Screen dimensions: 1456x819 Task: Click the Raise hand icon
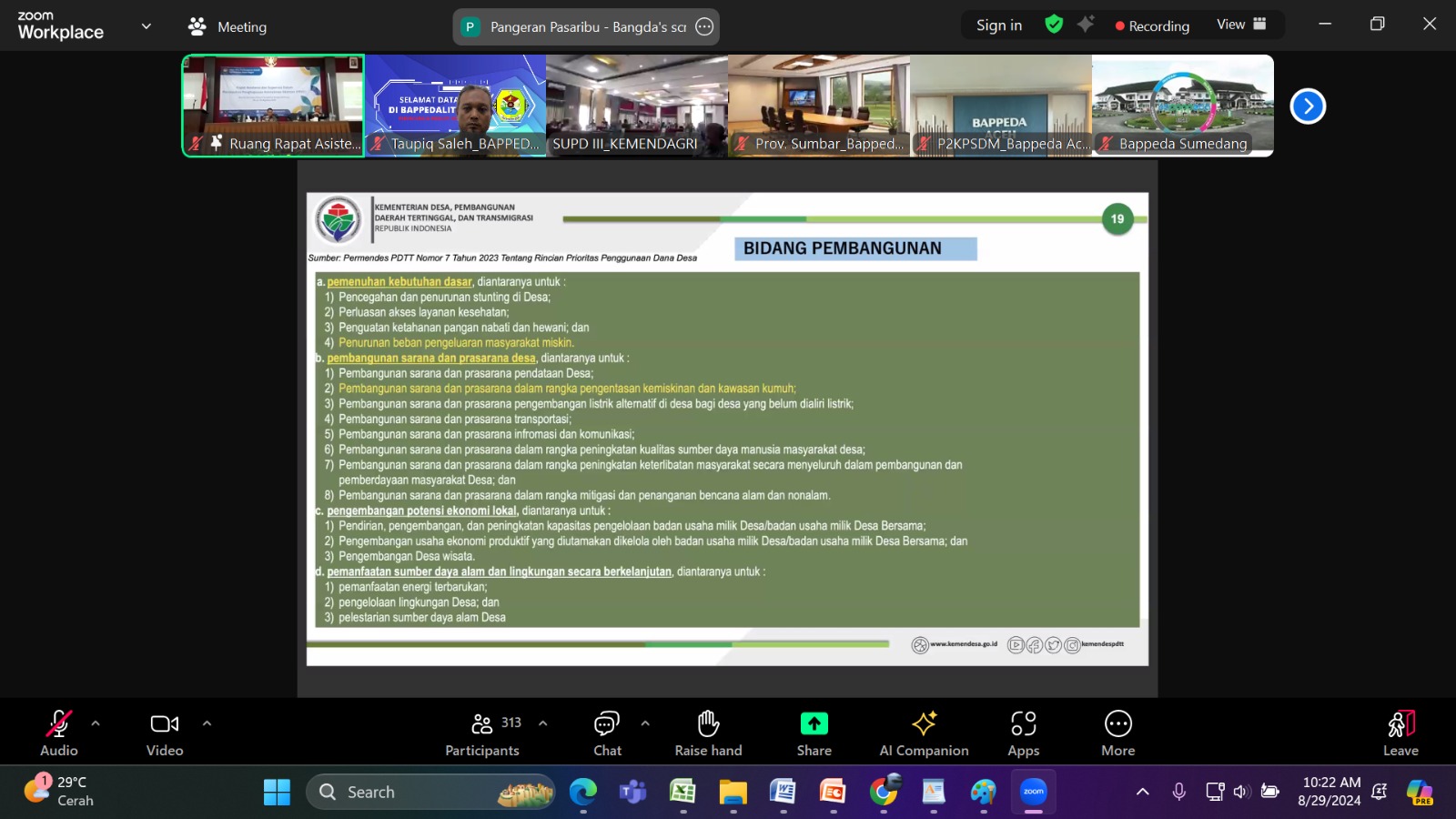point(708,733)
